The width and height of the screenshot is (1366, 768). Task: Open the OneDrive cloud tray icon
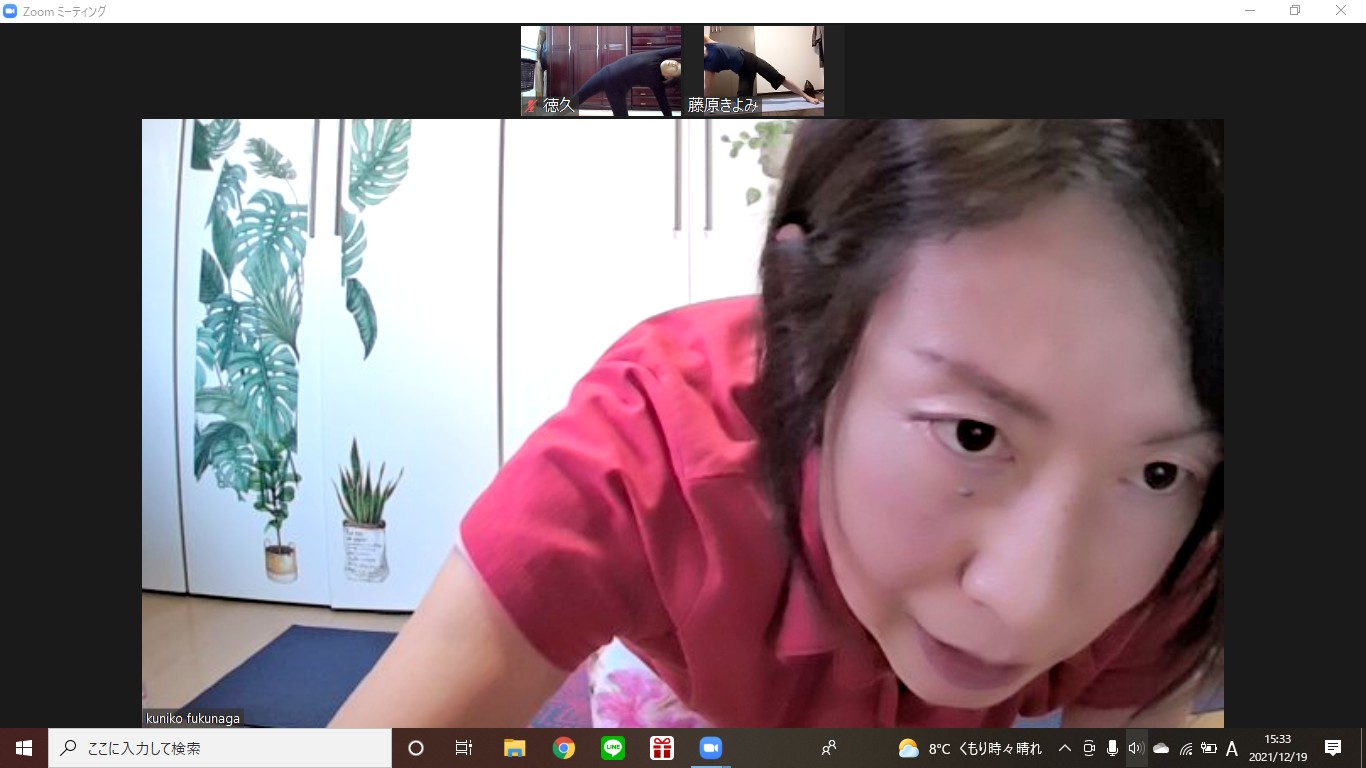coord(1161,748)
